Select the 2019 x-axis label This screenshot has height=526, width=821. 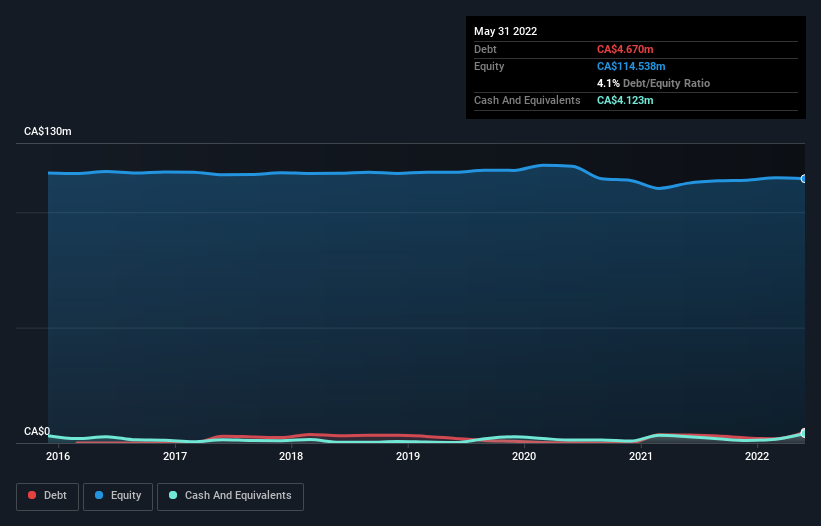point(408,456)
